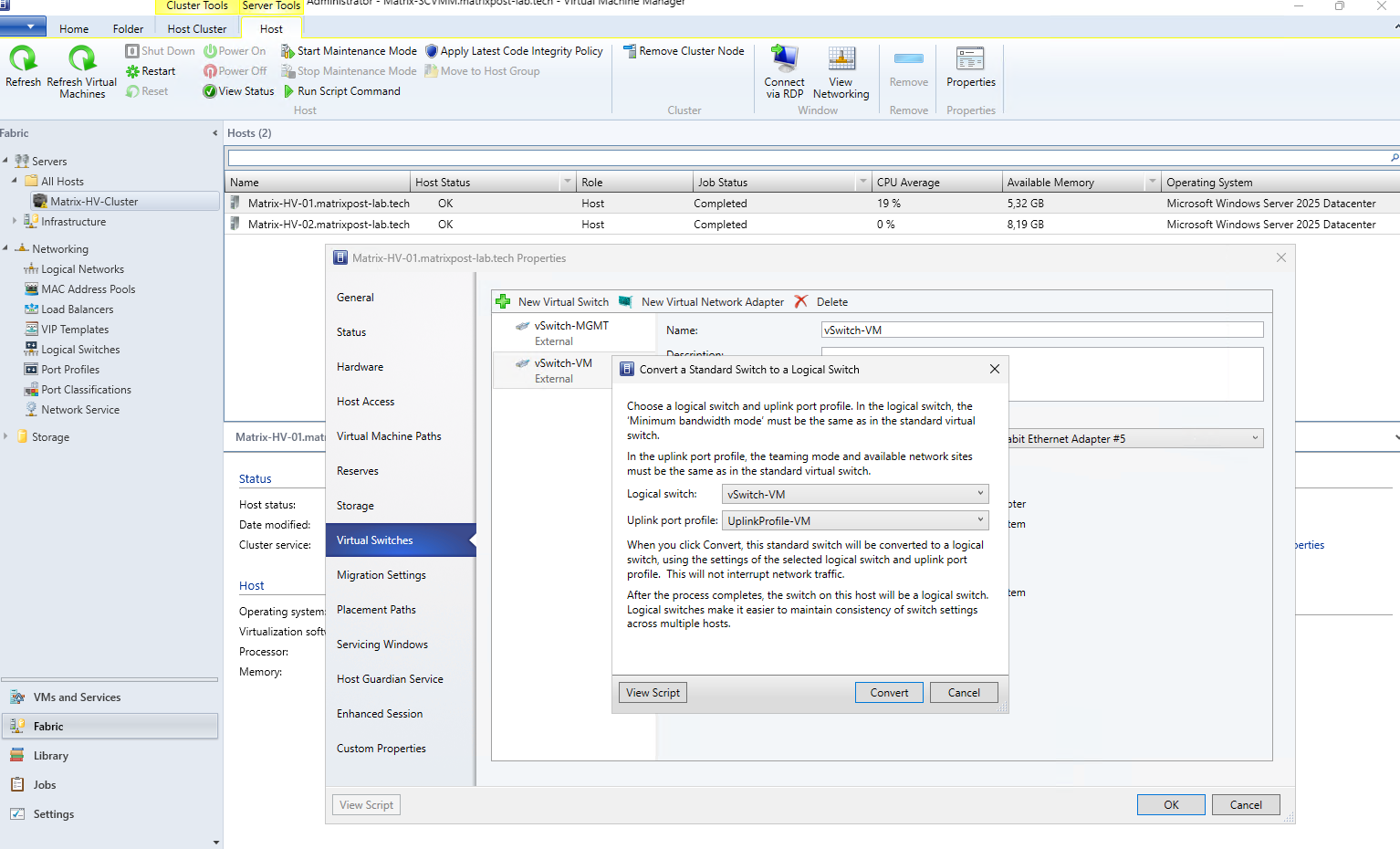
Task: Open the Migration Settings properties page
Action: pyautogui.click(x=381, y=575)
